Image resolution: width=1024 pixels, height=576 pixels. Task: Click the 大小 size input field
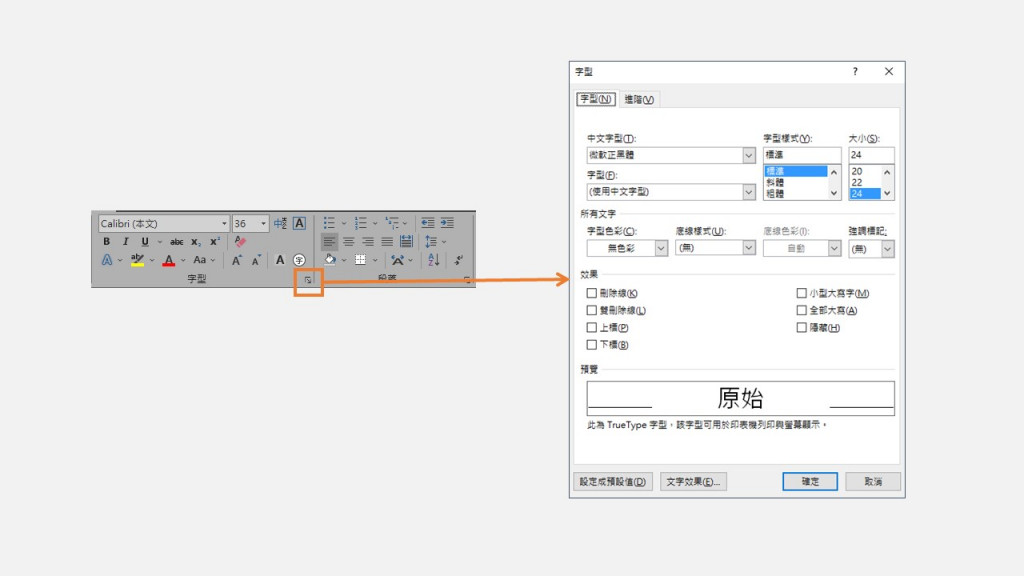pyautogui.click(x=871, y=155)
